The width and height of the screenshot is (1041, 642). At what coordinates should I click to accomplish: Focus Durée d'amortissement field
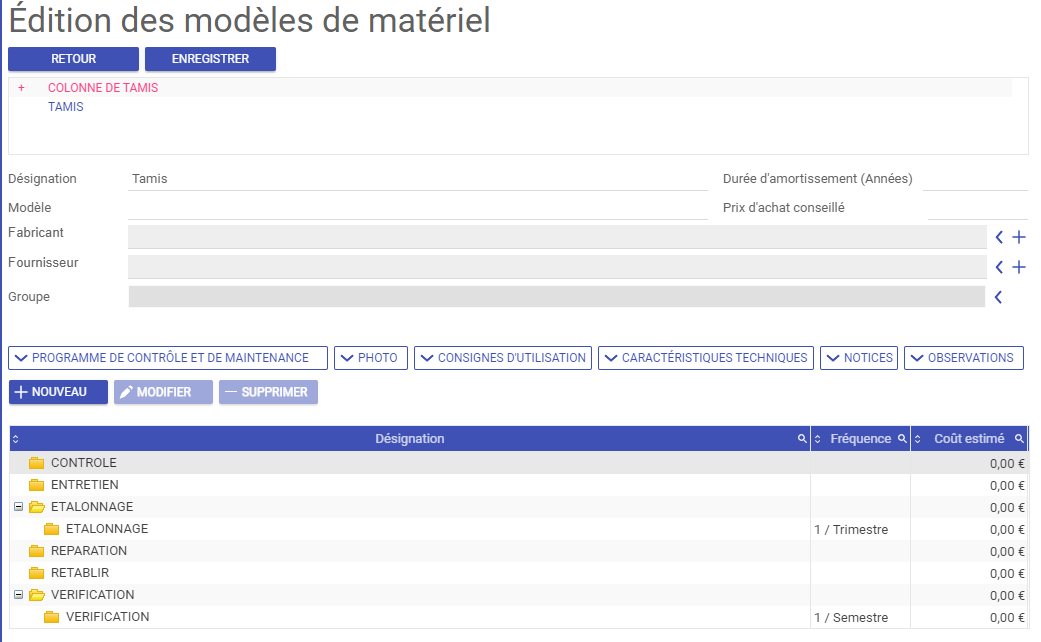(975, 179)
